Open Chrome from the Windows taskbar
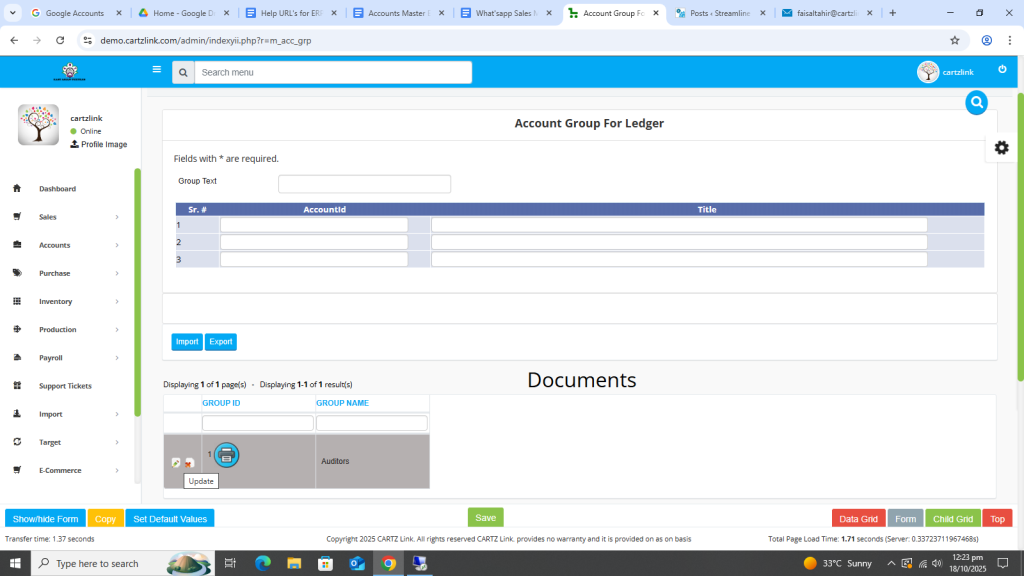This screenshot has width=1024, height=576. pyautogui.click(x=388, y=564)
